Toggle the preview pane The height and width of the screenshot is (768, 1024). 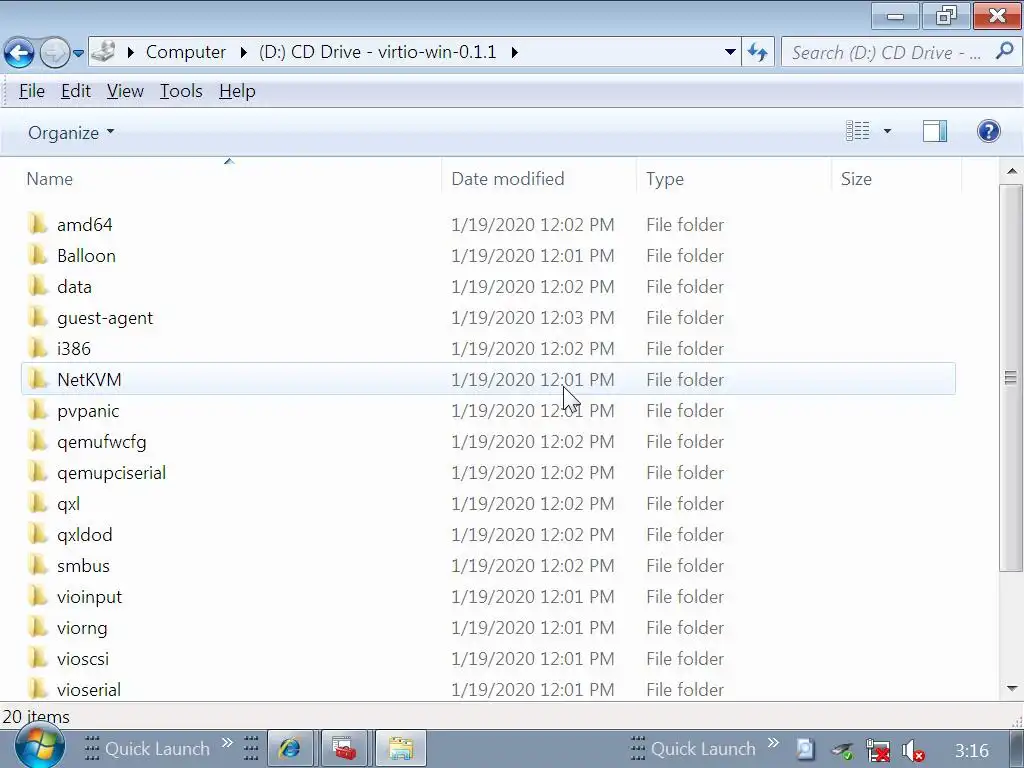(x=935, y=131)
